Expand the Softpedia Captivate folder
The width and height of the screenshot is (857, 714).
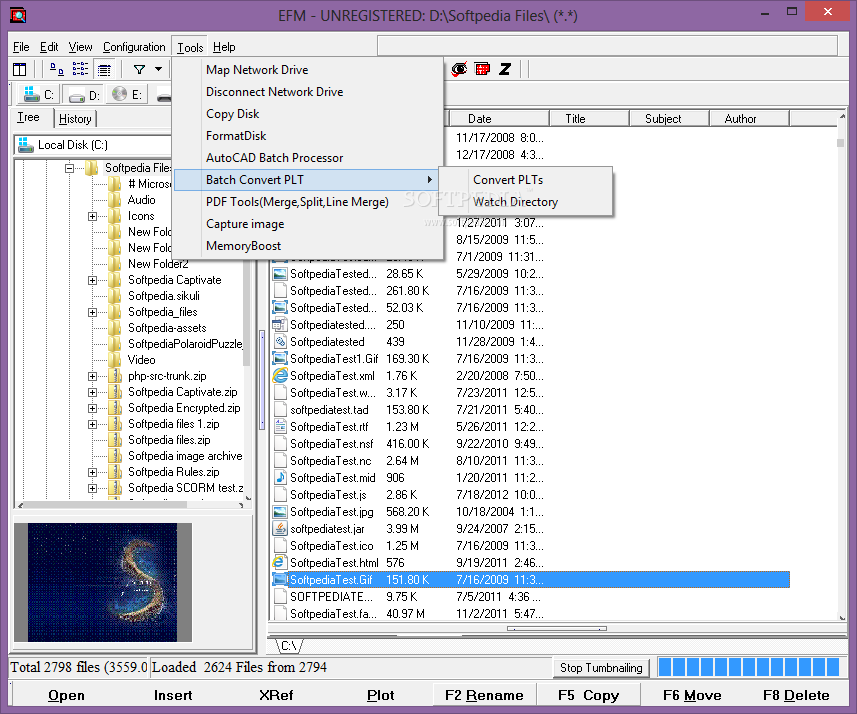[92, 280]
